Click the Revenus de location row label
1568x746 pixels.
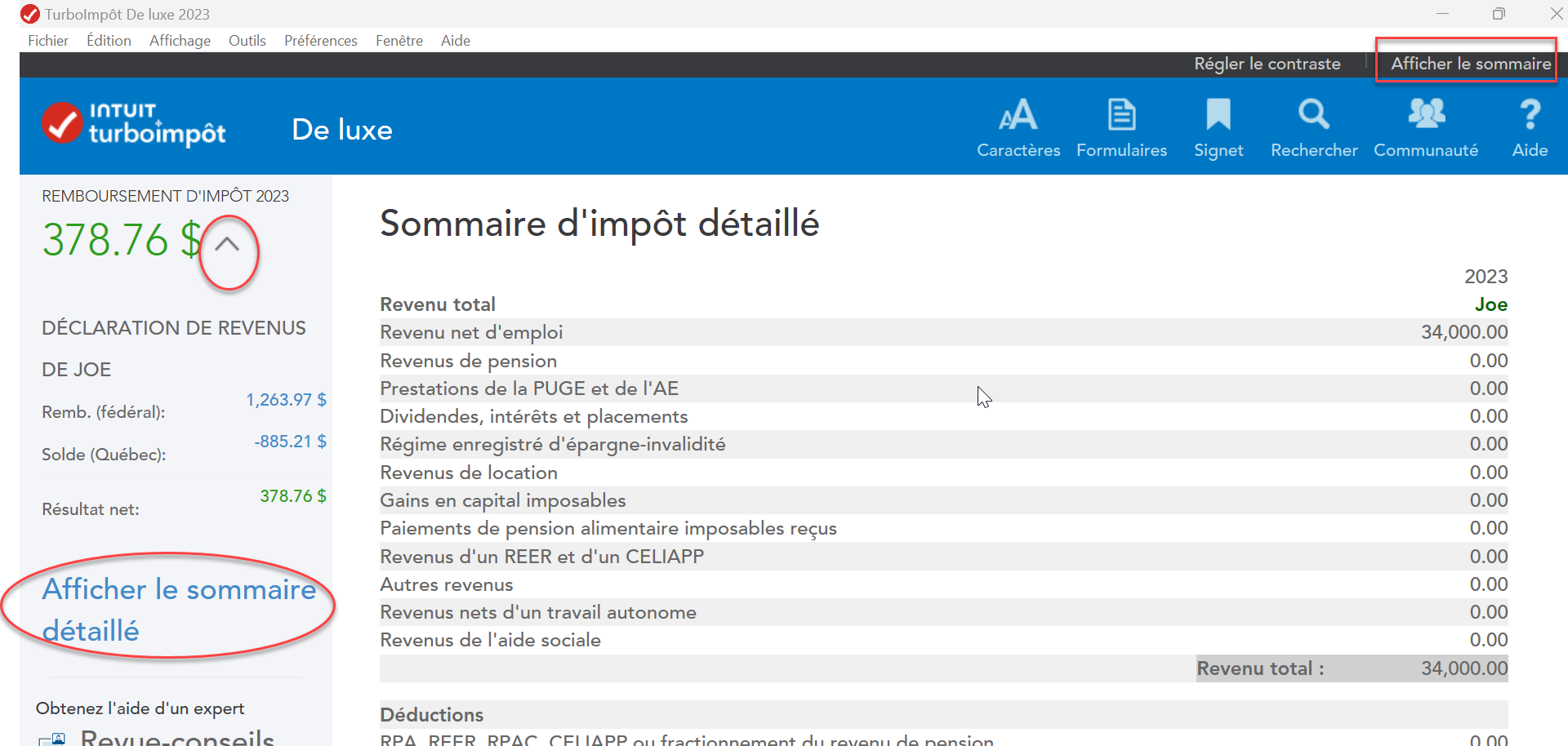click(469, 473)
